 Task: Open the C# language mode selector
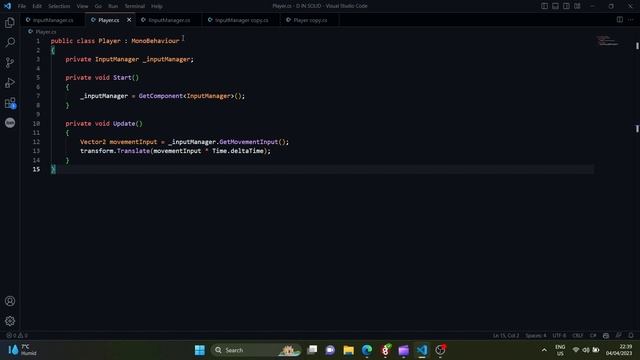[x=593, y=336]
